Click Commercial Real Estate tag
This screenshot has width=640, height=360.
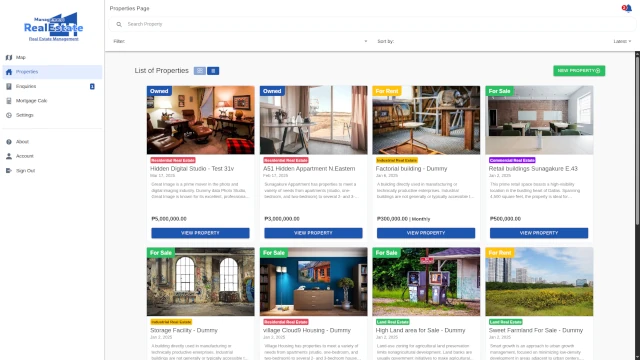[x=512, y=160]
